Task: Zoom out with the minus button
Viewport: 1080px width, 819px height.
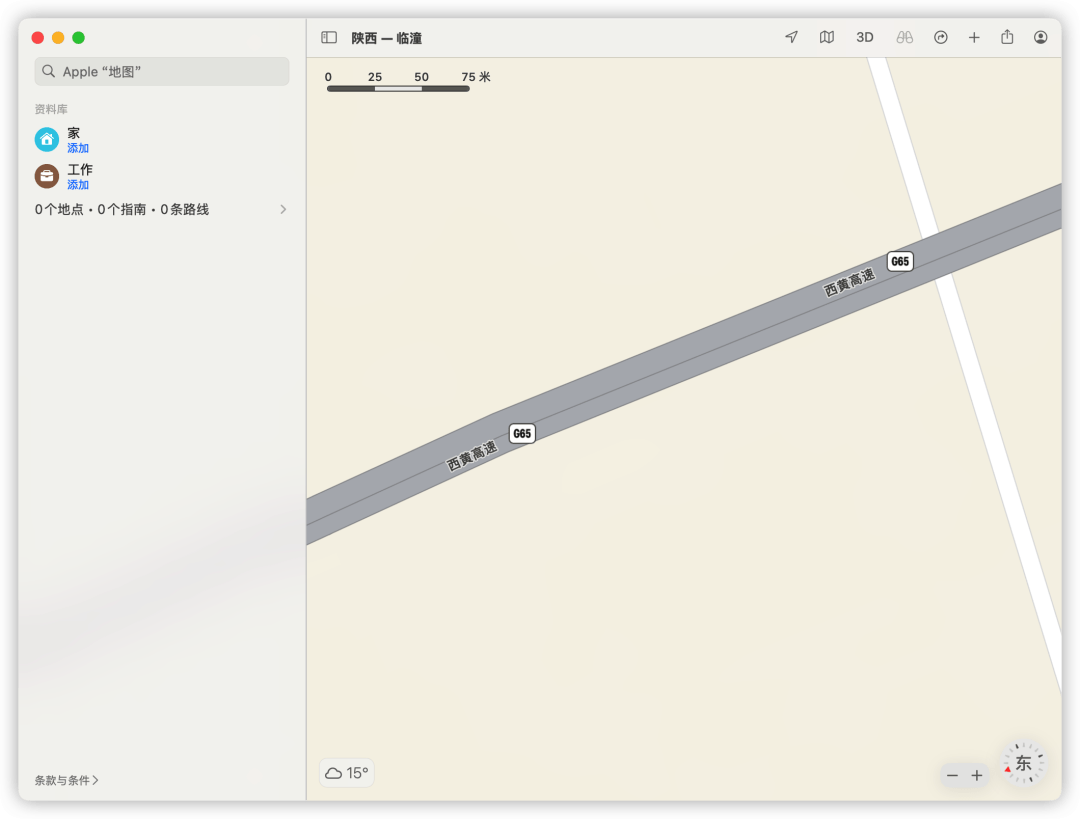Action: tap(952, 775)
